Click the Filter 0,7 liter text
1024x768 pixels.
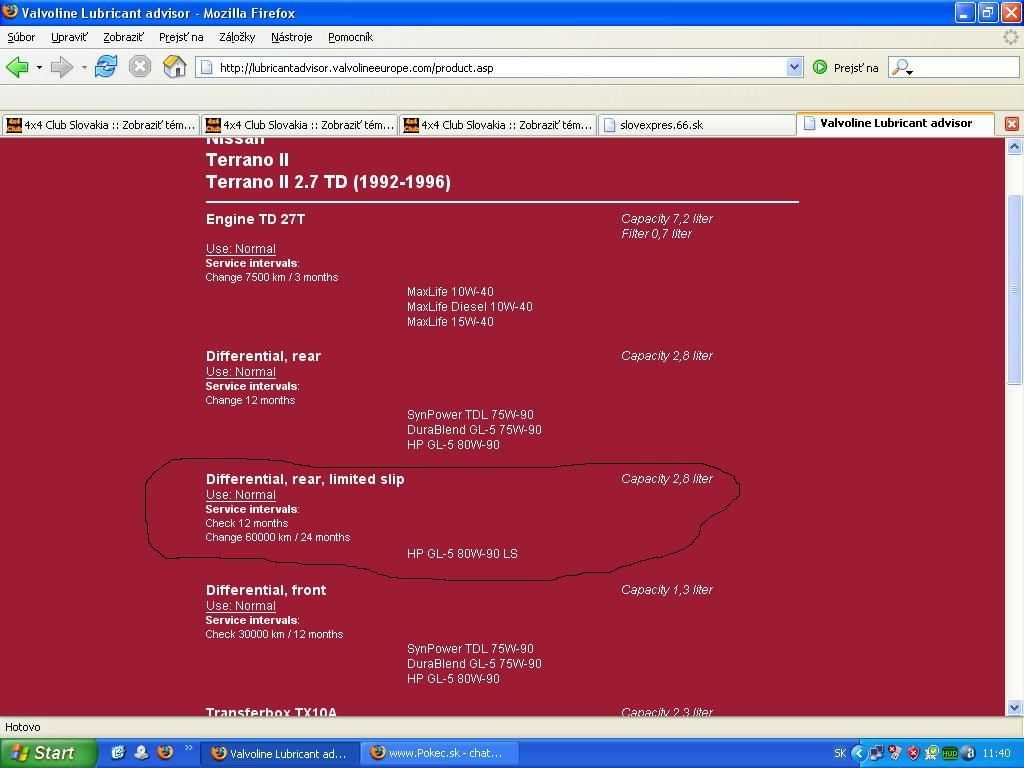pos(656,234)
